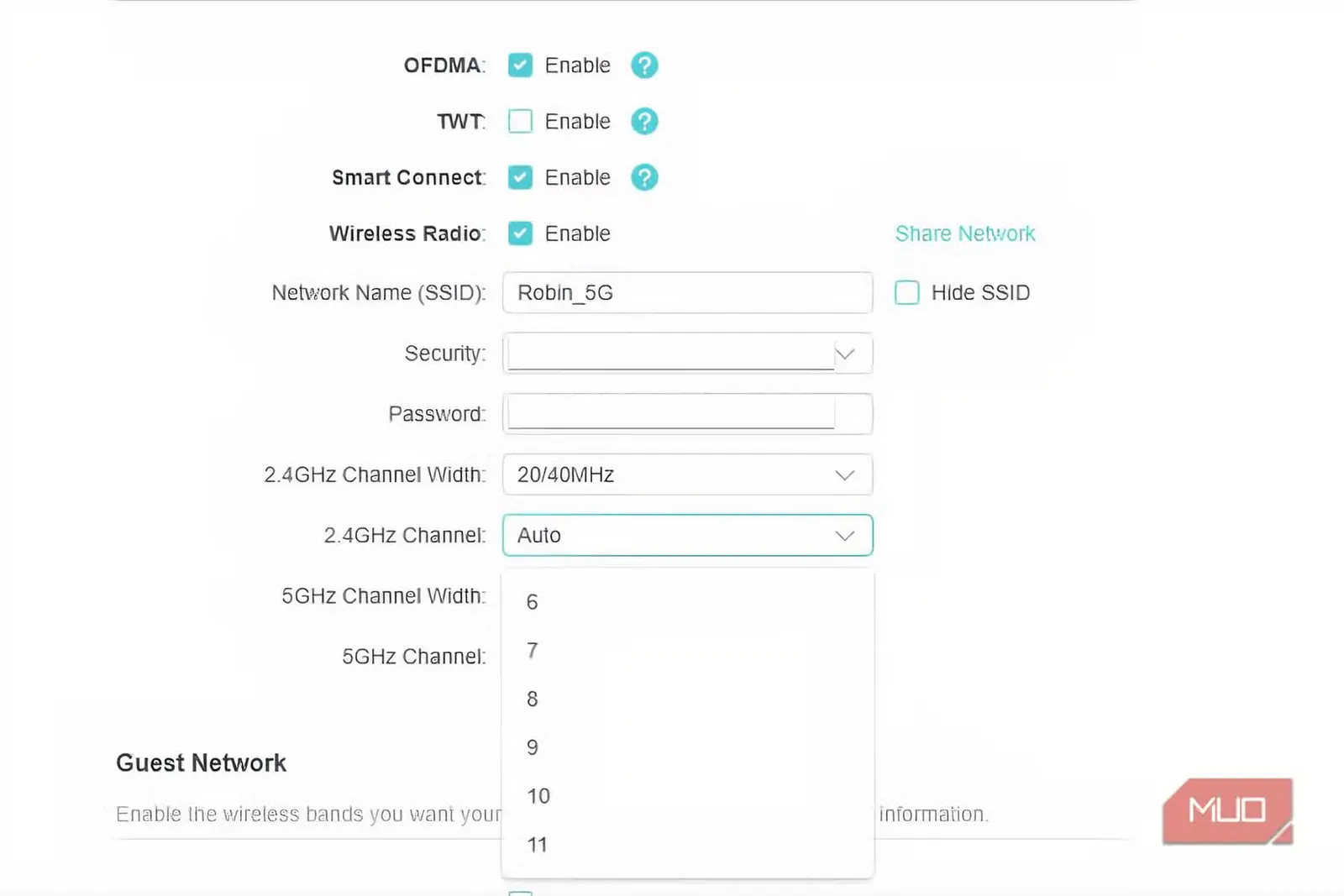Open the TWT help question mark icon
This screenshot has height=896, width=1344.
point(644,122)
